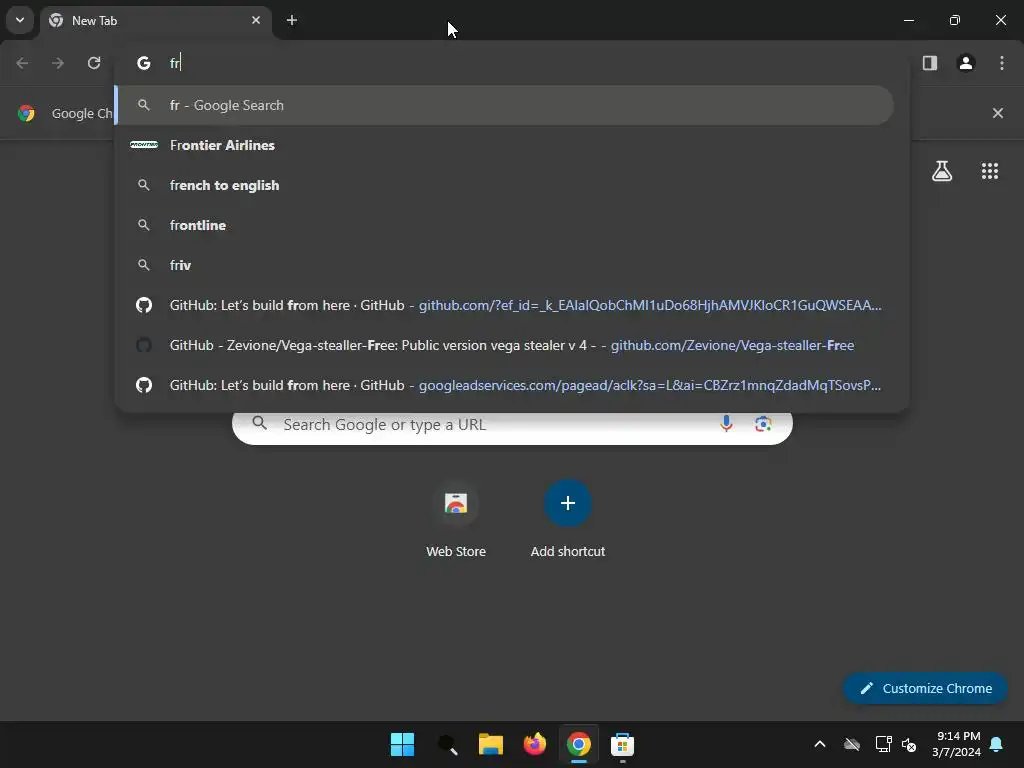Open File Explorer from taskbar
This screenshot has height=768, width=1024.
[490, 744]
